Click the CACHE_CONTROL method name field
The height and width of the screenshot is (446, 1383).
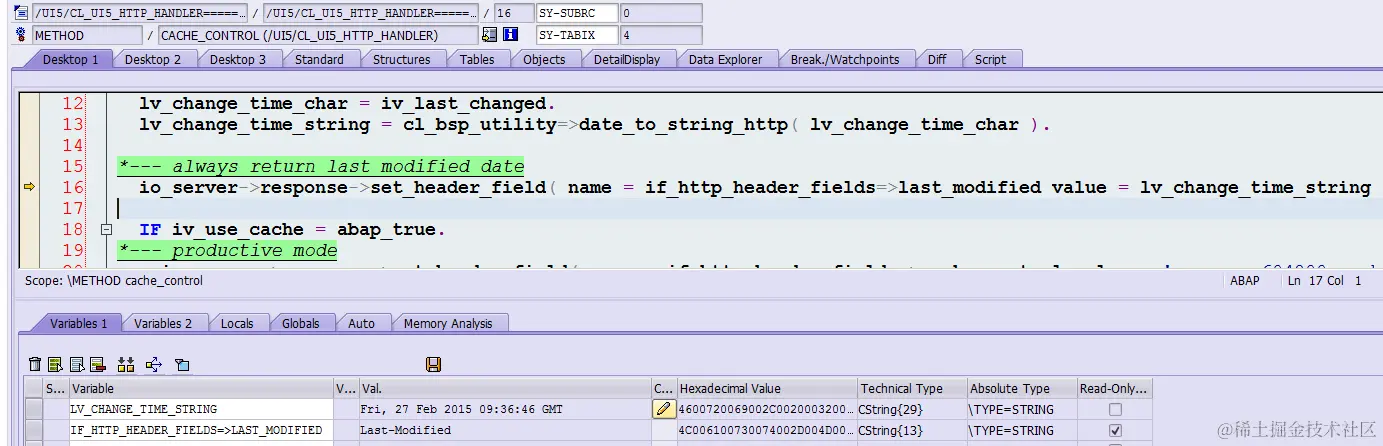318,35
